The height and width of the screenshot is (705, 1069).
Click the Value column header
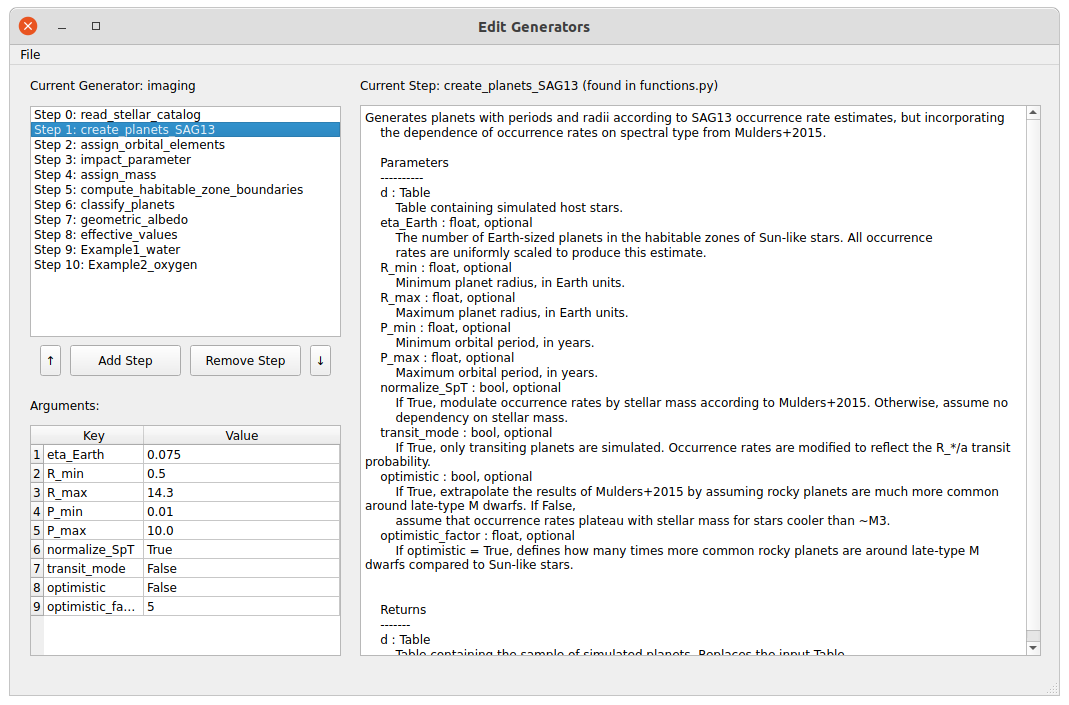(241, 436)
